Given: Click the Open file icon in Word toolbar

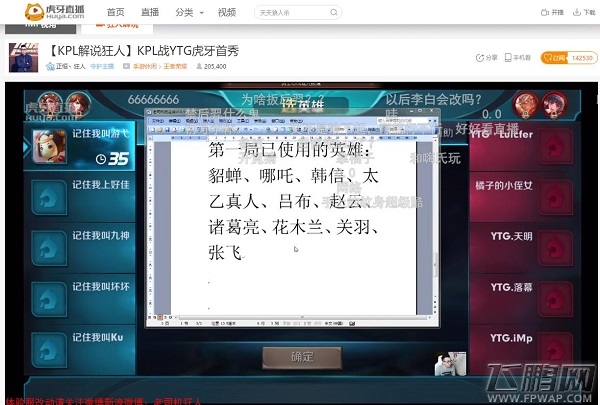Looking at the screenshot, I should (x=160, y=130).
